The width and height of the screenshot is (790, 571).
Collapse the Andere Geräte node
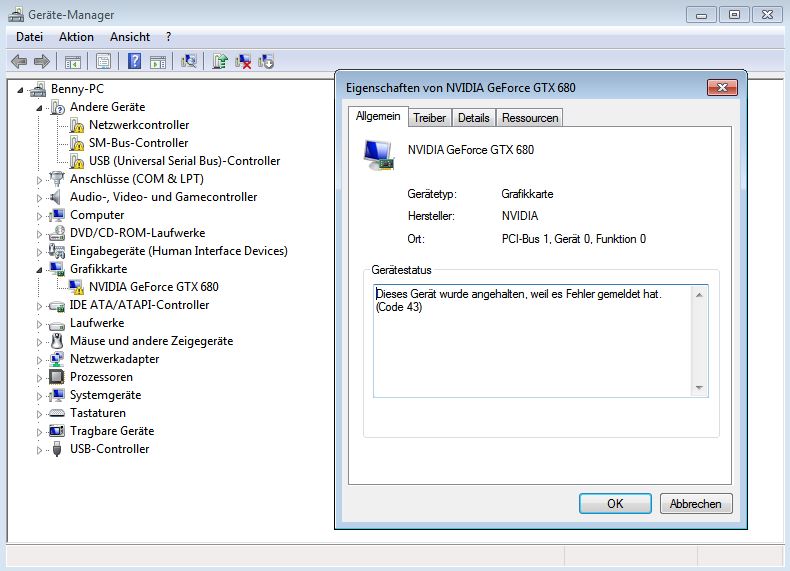(x=39, y=108)
